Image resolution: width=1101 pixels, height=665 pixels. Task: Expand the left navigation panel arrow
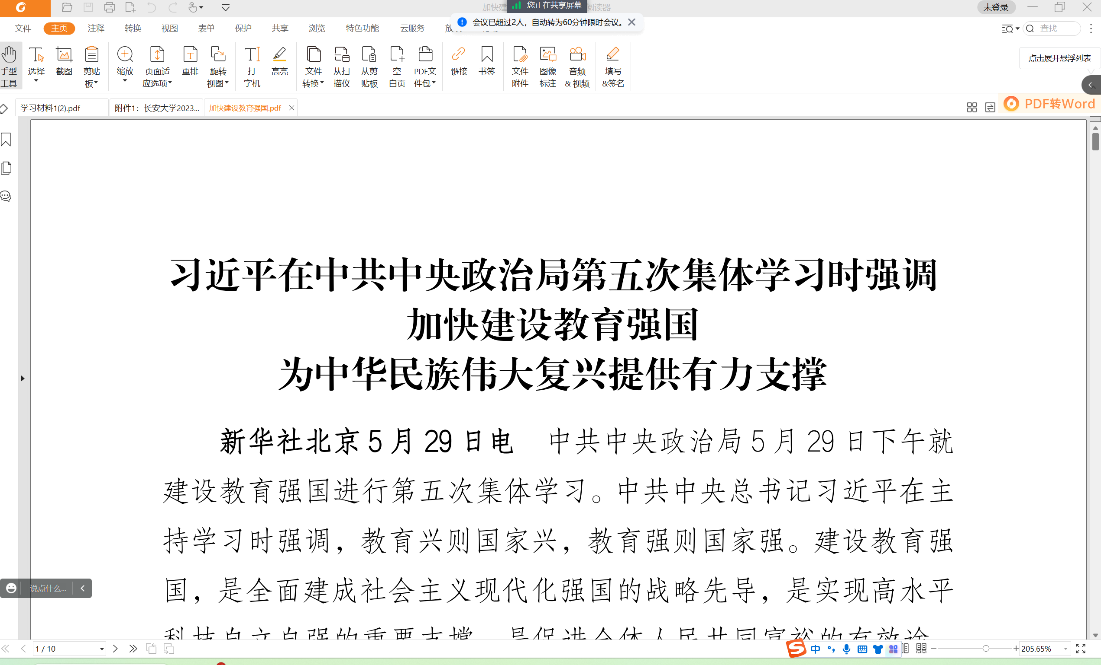pyautogui.click(x=22, y=378)
